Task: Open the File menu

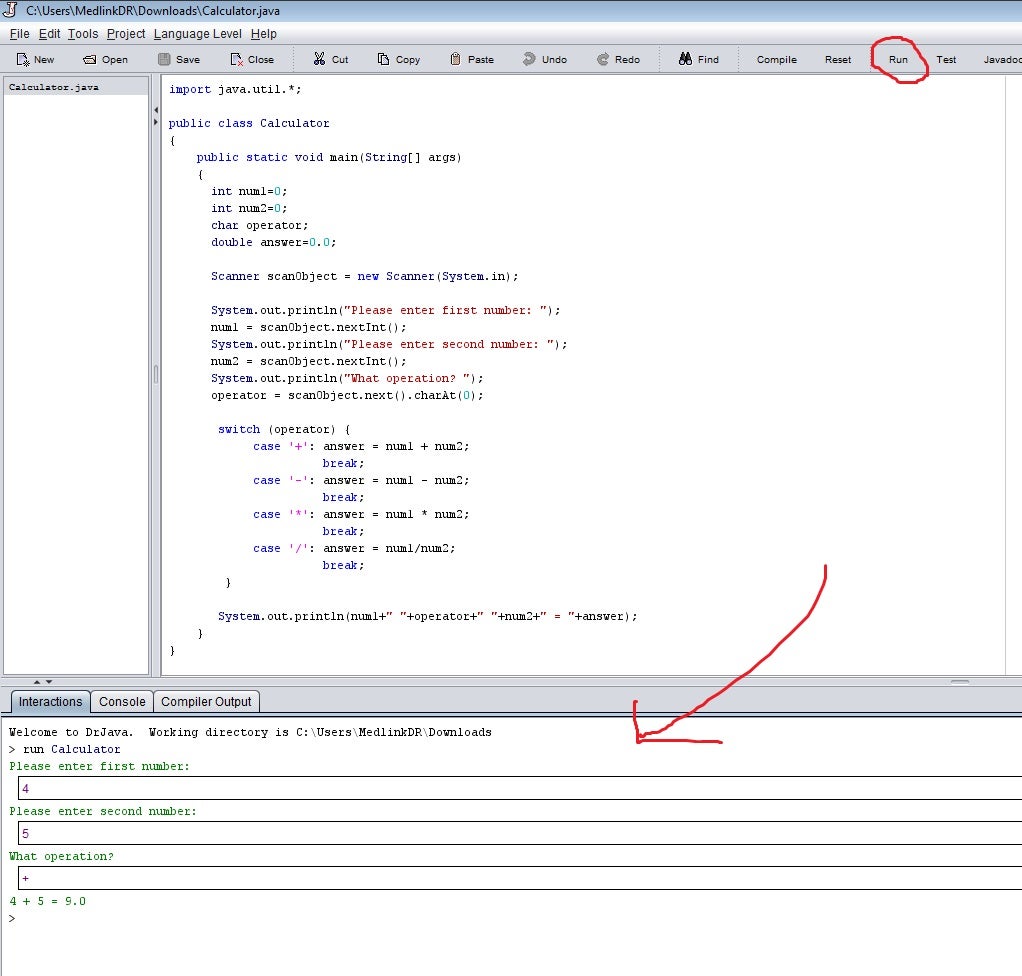Action: click(x=20, y=34)
